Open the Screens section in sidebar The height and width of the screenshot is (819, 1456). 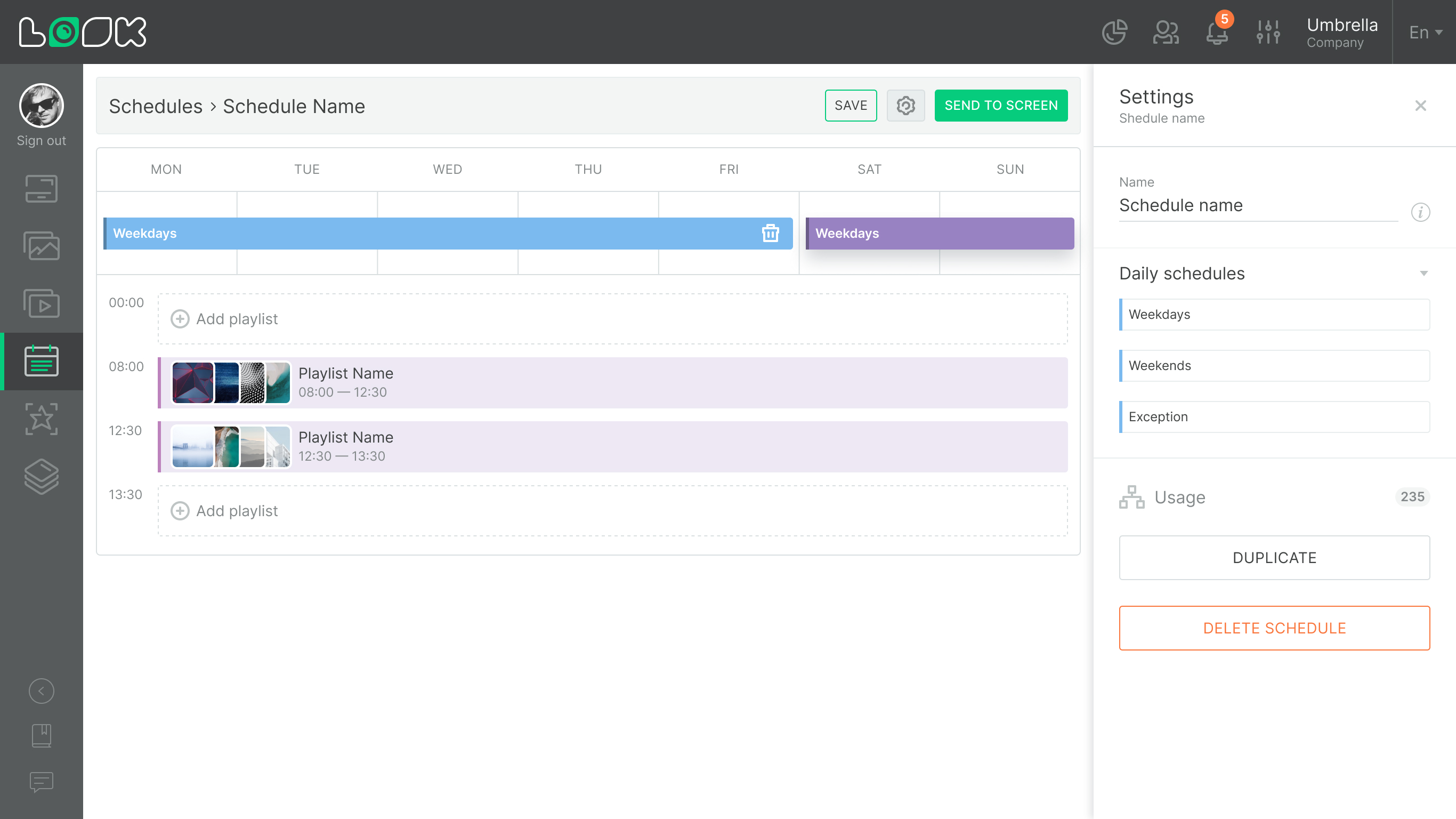click(x=41, y=189)
